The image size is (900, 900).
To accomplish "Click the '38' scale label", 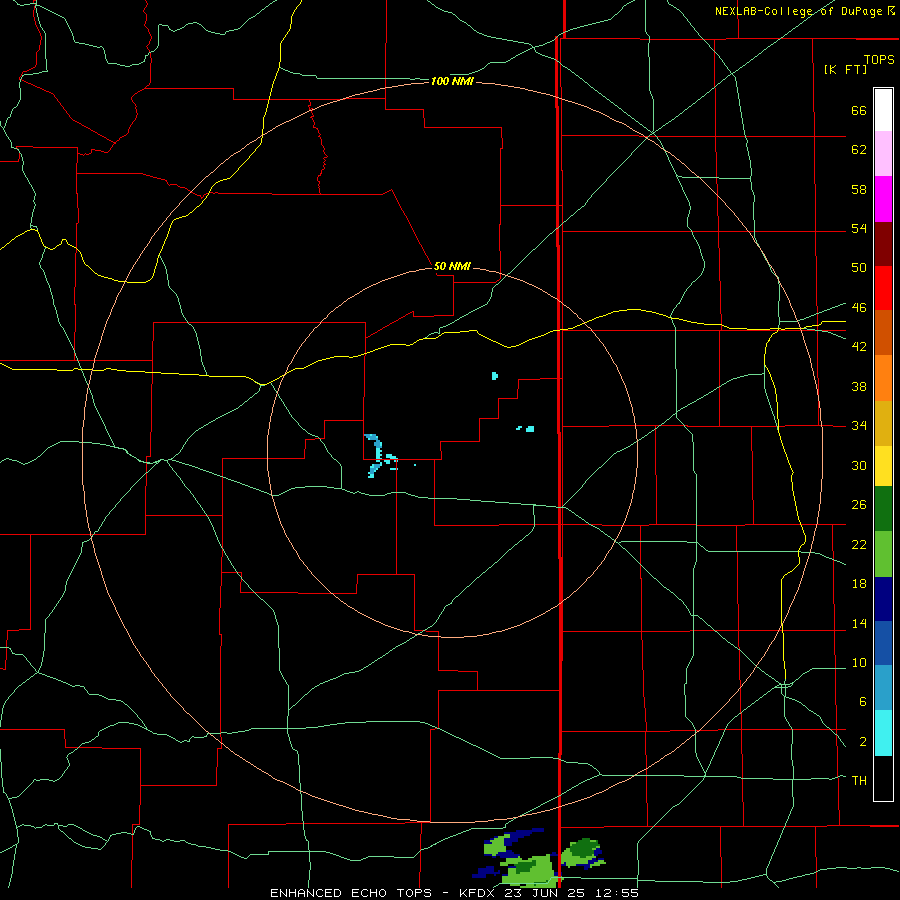I will [859, 386].
